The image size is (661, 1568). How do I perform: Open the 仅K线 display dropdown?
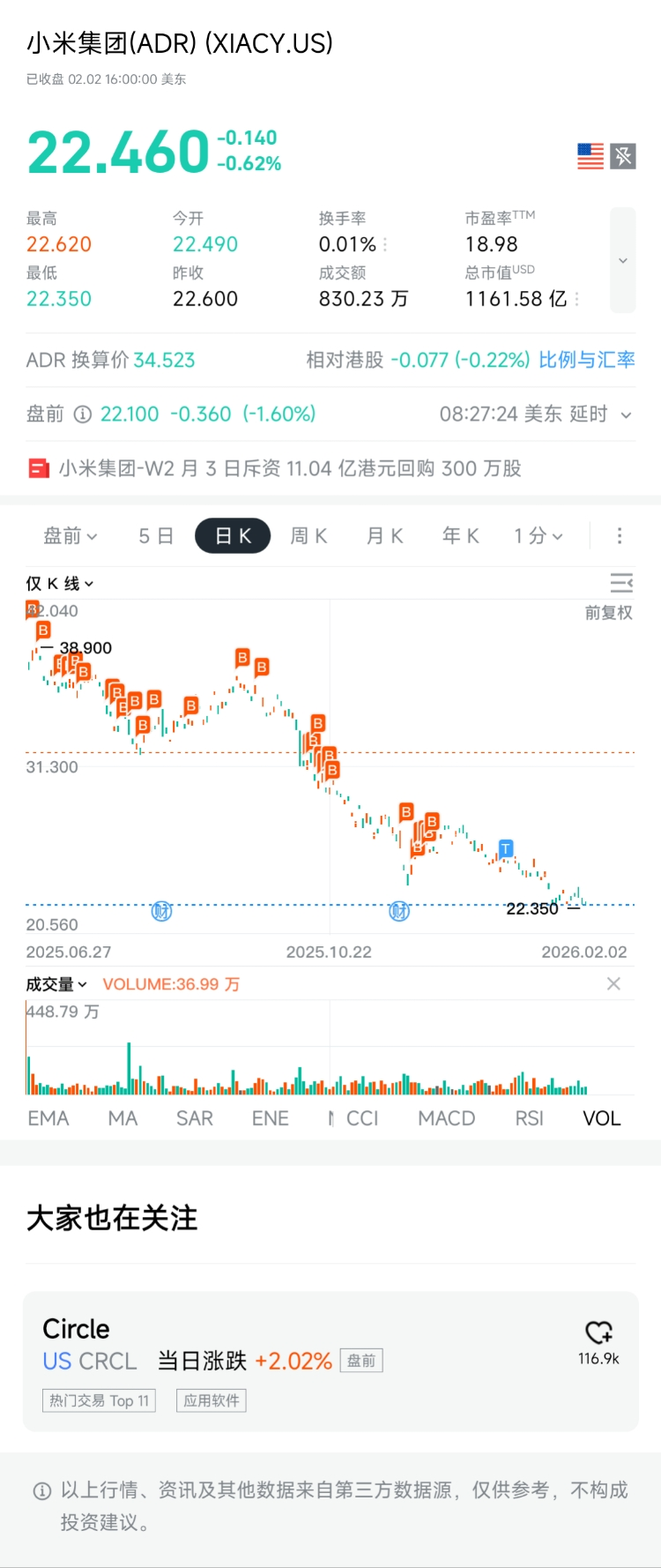(59, 584)
